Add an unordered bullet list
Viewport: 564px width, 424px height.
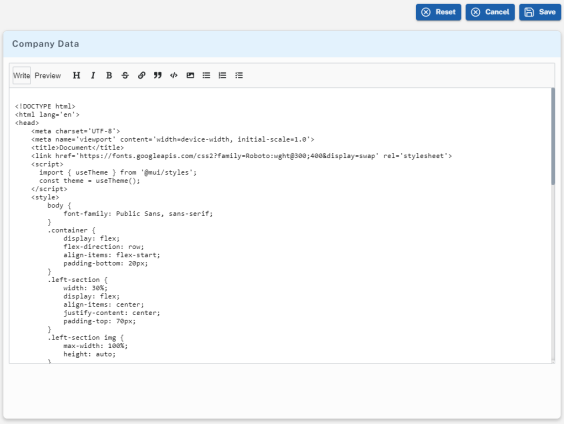coord(206,75)
